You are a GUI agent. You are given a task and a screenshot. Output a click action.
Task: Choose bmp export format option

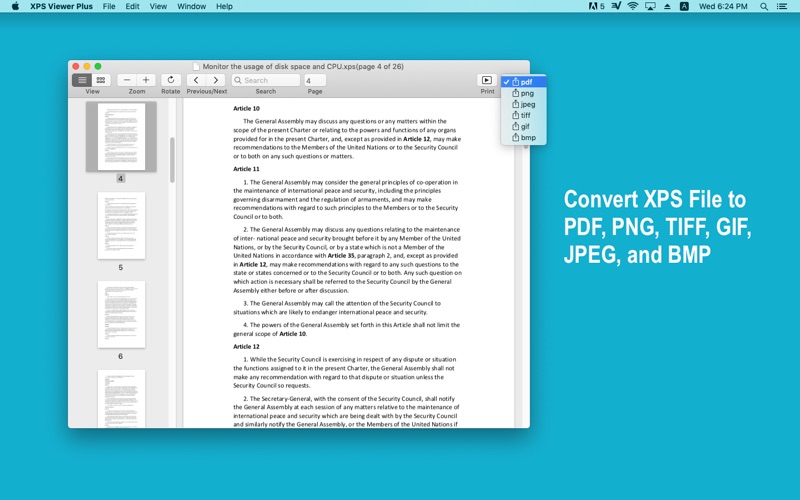coord(523,138)
